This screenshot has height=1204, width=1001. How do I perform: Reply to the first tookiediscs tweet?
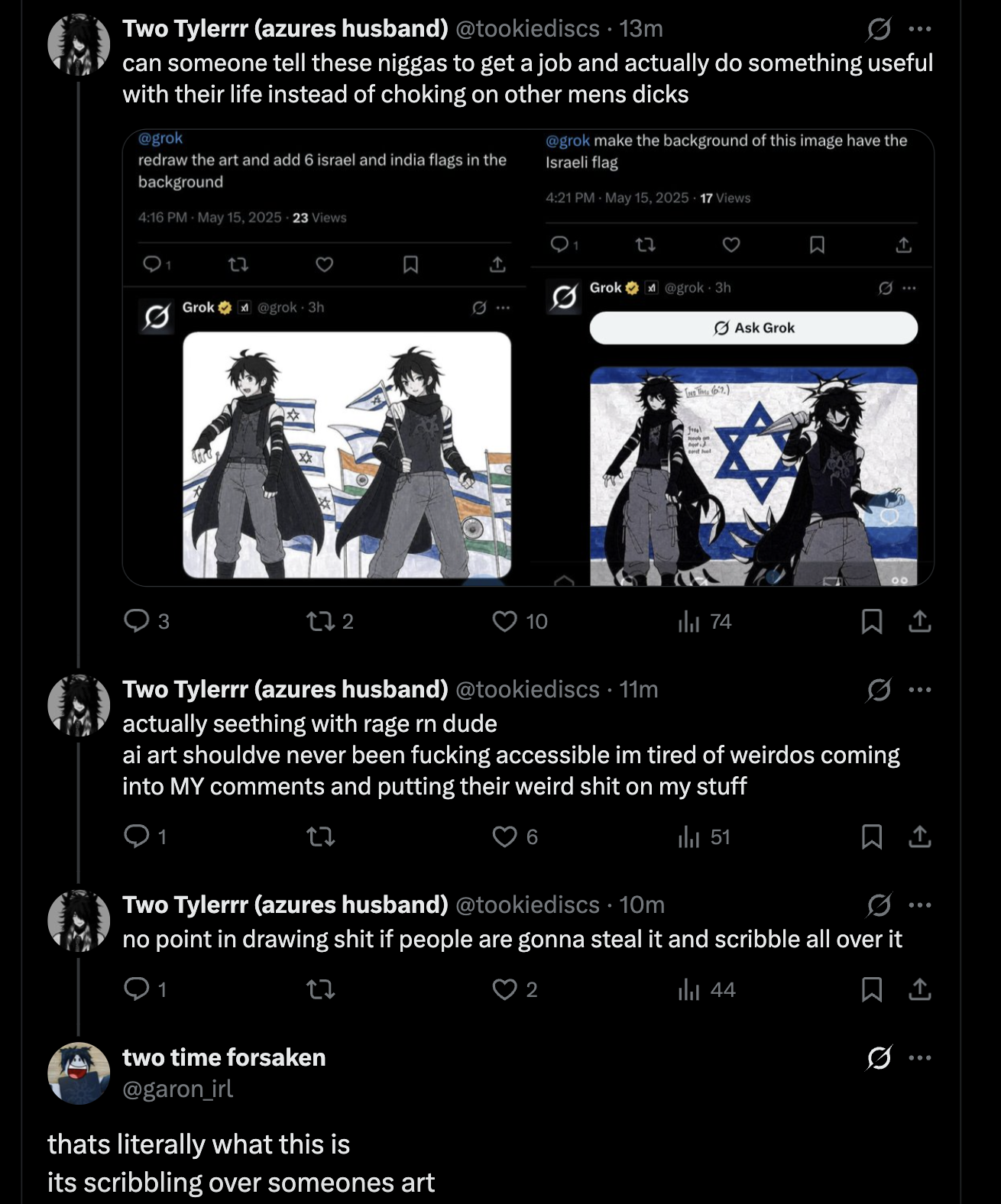point(137,621)
